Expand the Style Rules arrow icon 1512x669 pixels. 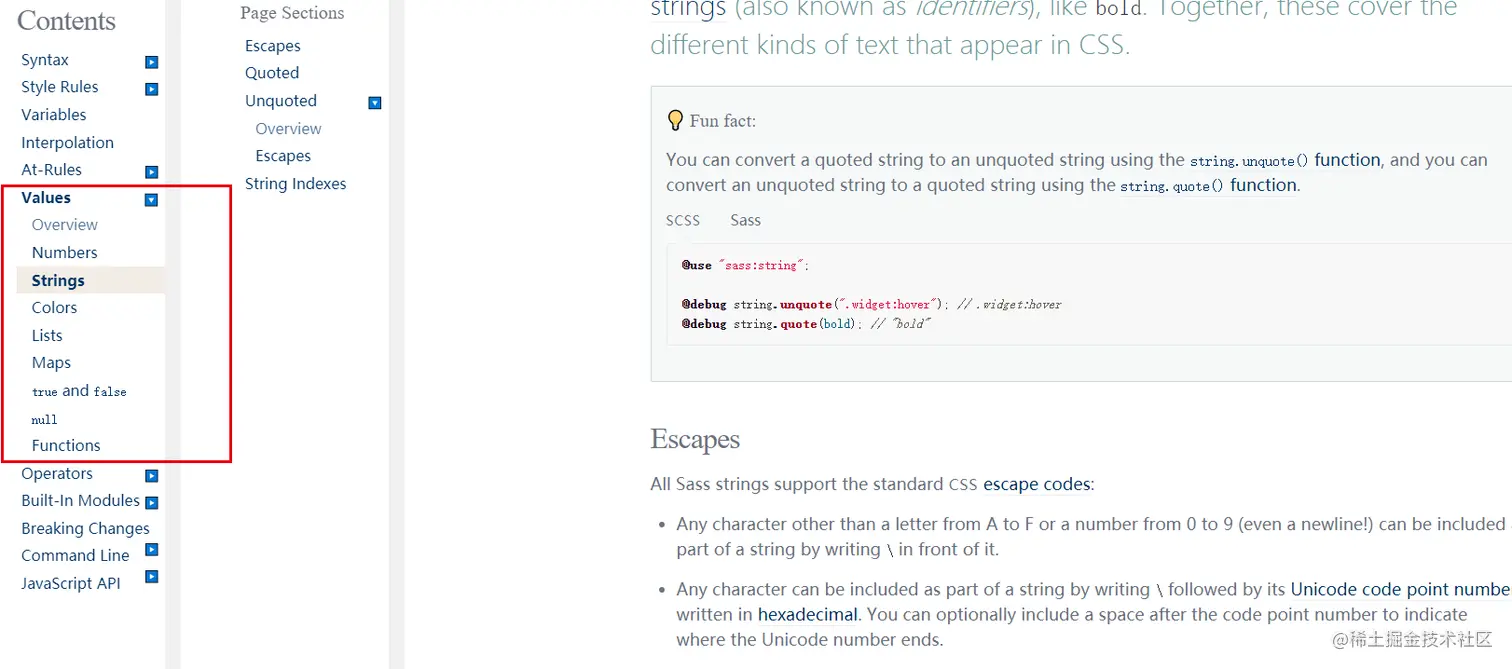tap(151, 89)
